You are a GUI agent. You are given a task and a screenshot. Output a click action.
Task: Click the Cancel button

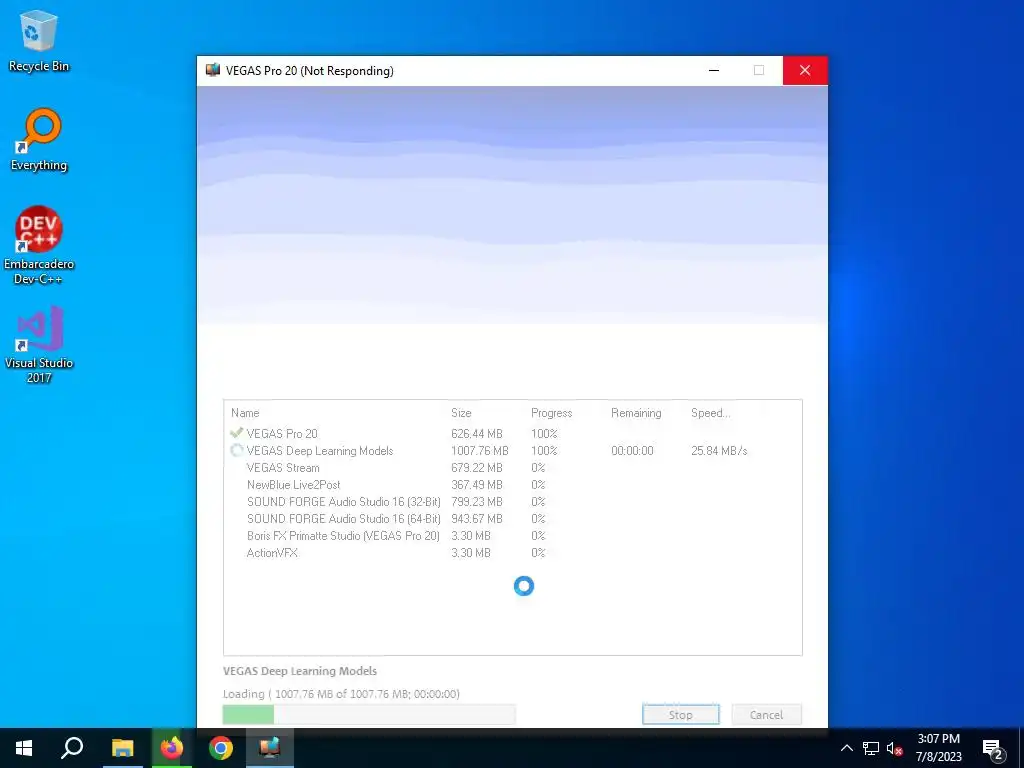click(766, 714)
